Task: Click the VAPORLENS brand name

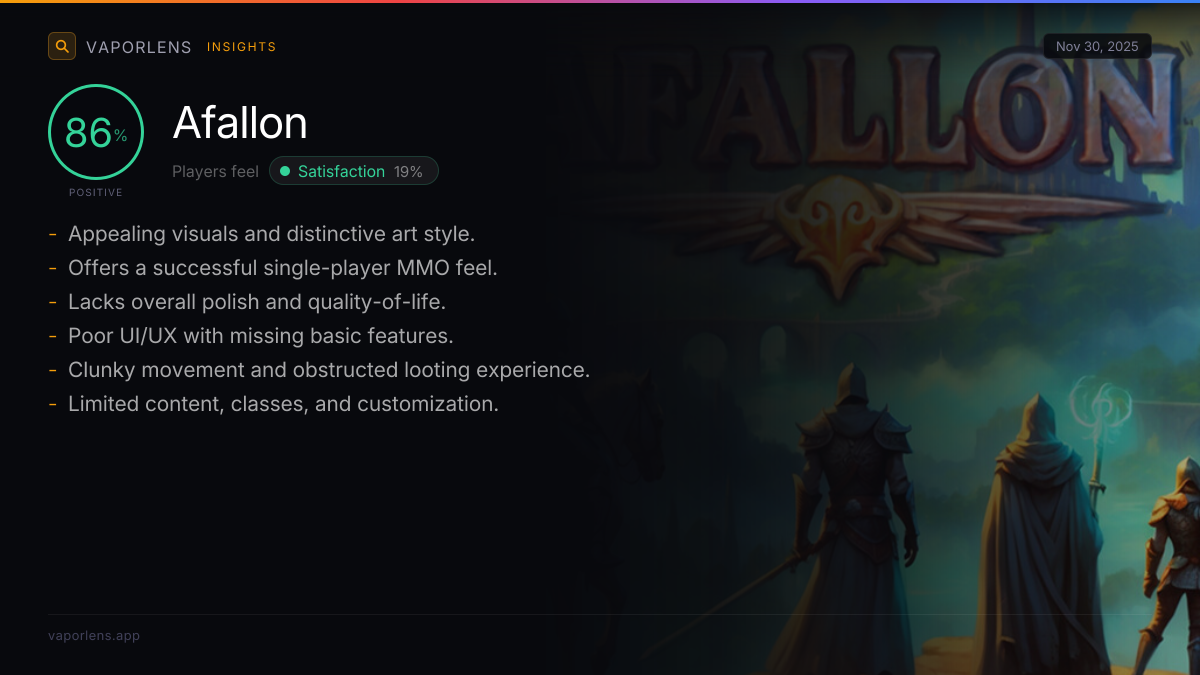Action: click(x=139, y=47)
